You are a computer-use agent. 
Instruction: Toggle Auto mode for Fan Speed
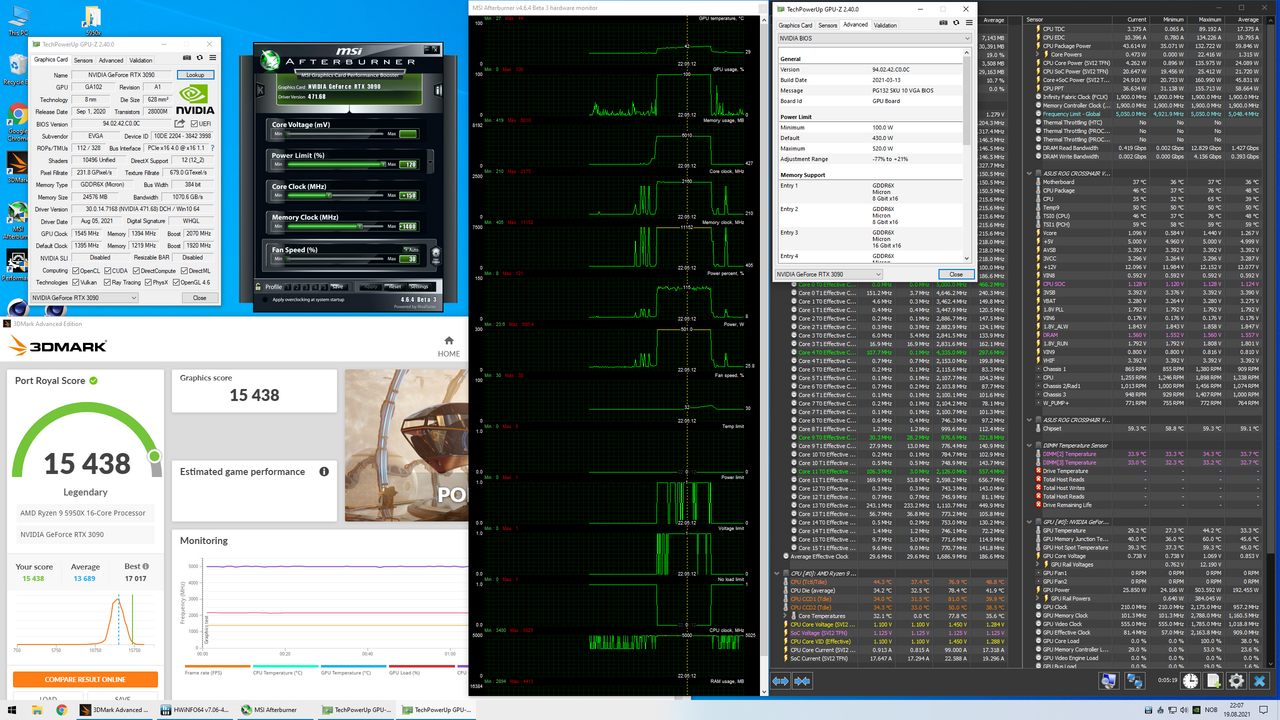pyautogui.click(x=409, y=249)
